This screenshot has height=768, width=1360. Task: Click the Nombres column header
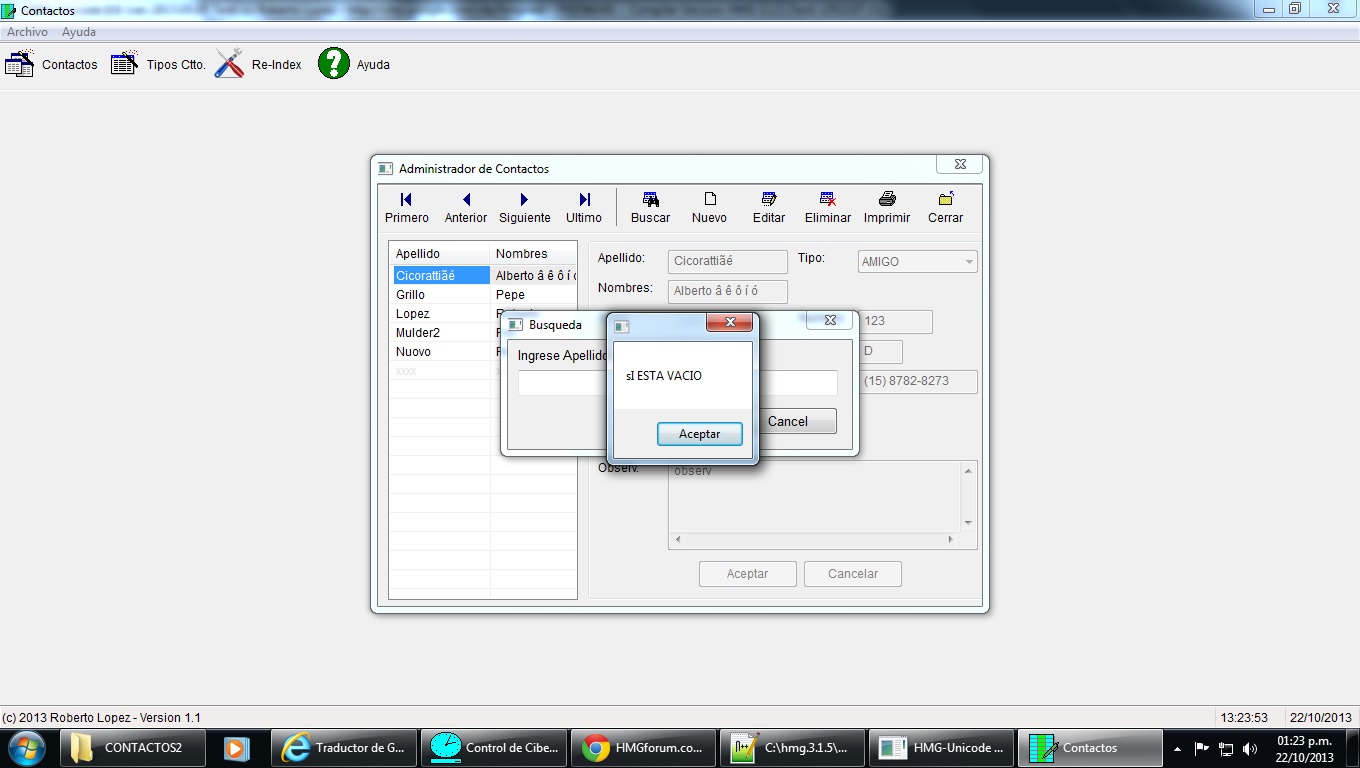click(533, 253)
